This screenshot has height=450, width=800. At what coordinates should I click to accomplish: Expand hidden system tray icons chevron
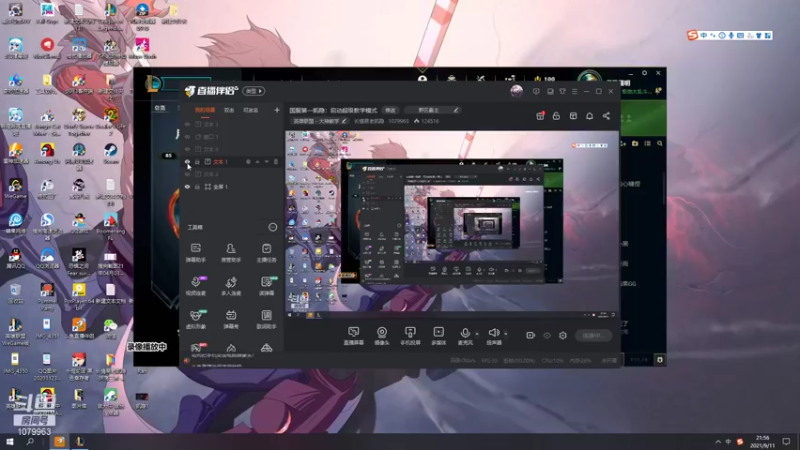click(718, 442)
